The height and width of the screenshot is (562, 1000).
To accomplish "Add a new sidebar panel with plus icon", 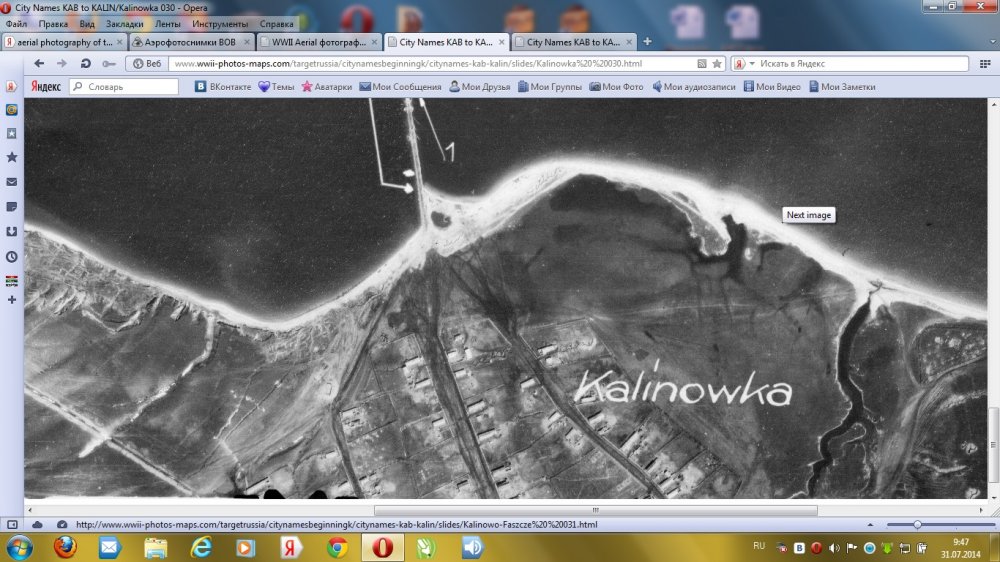I will pyautogui.click(x=12, y=300).
